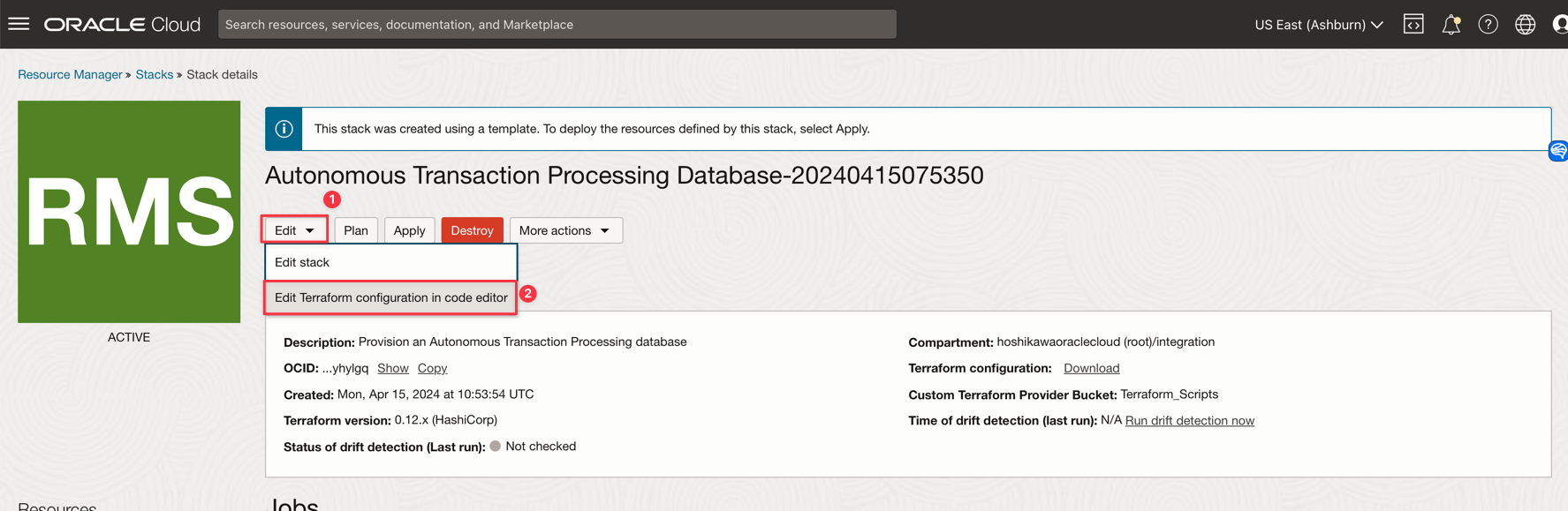Image resolution: width=1568 pixels, height=511 pixels.
Task: Open the user profile avatar
Action: tap(1559, 25)
